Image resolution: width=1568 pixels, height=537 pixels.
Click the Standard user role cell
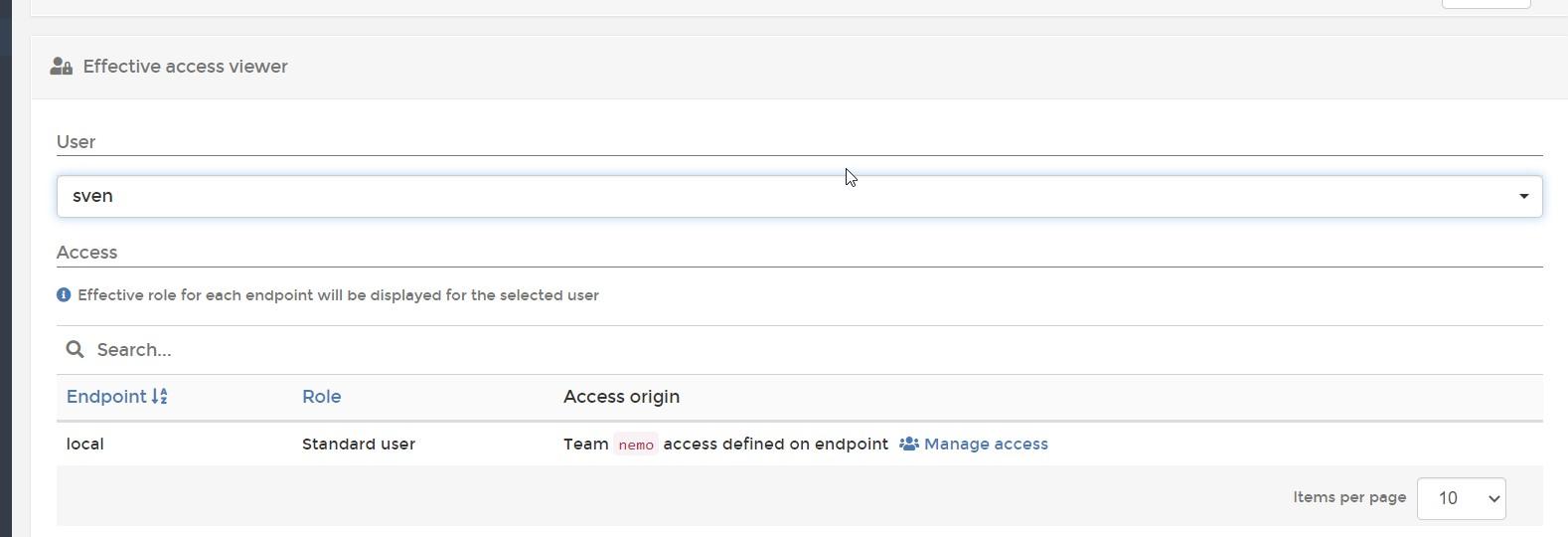click(359, 445)
